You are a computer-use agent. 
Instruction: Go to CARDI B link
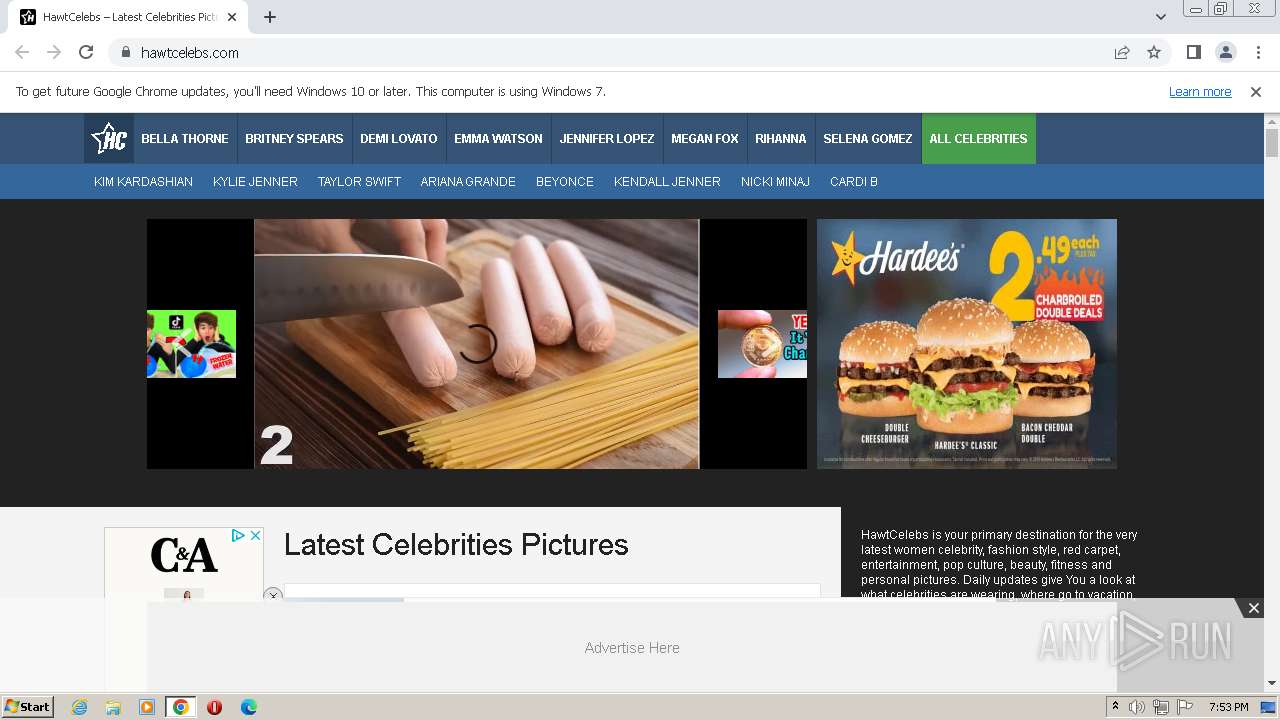pos(854,182)
